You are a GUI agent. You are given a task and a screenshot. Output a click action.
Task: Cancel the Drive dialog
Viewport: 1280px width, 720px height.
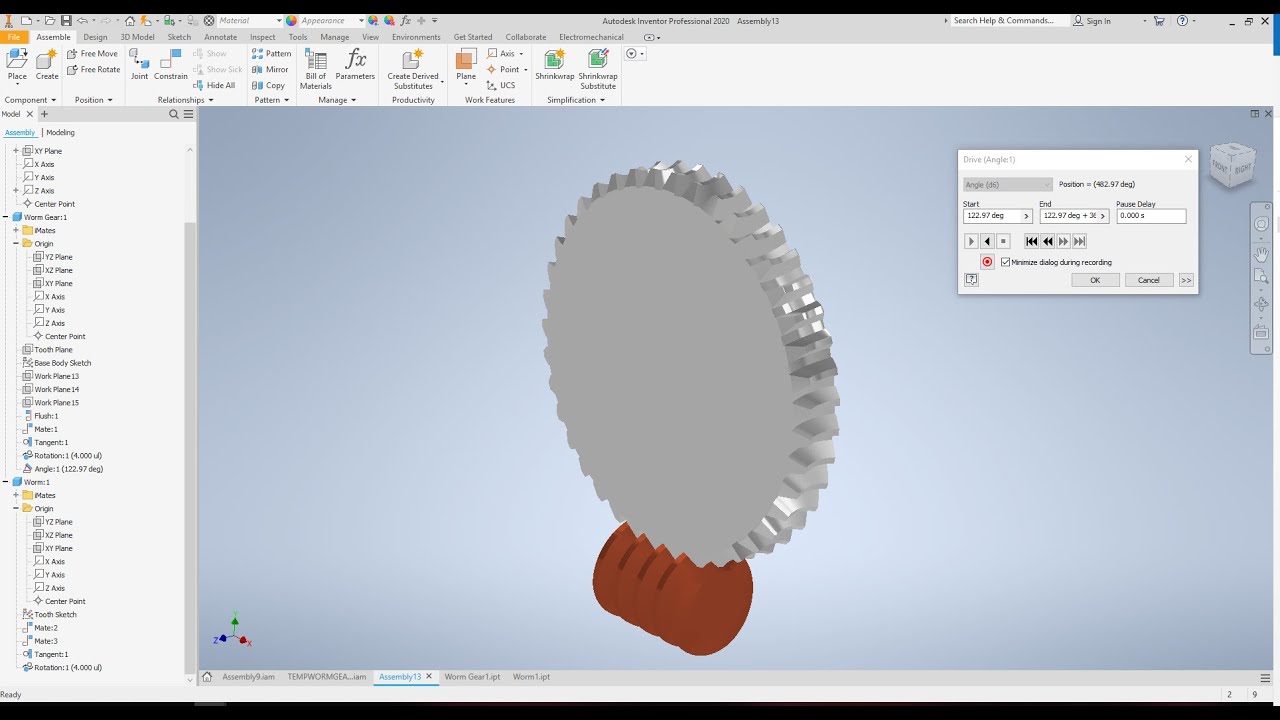1149,280
